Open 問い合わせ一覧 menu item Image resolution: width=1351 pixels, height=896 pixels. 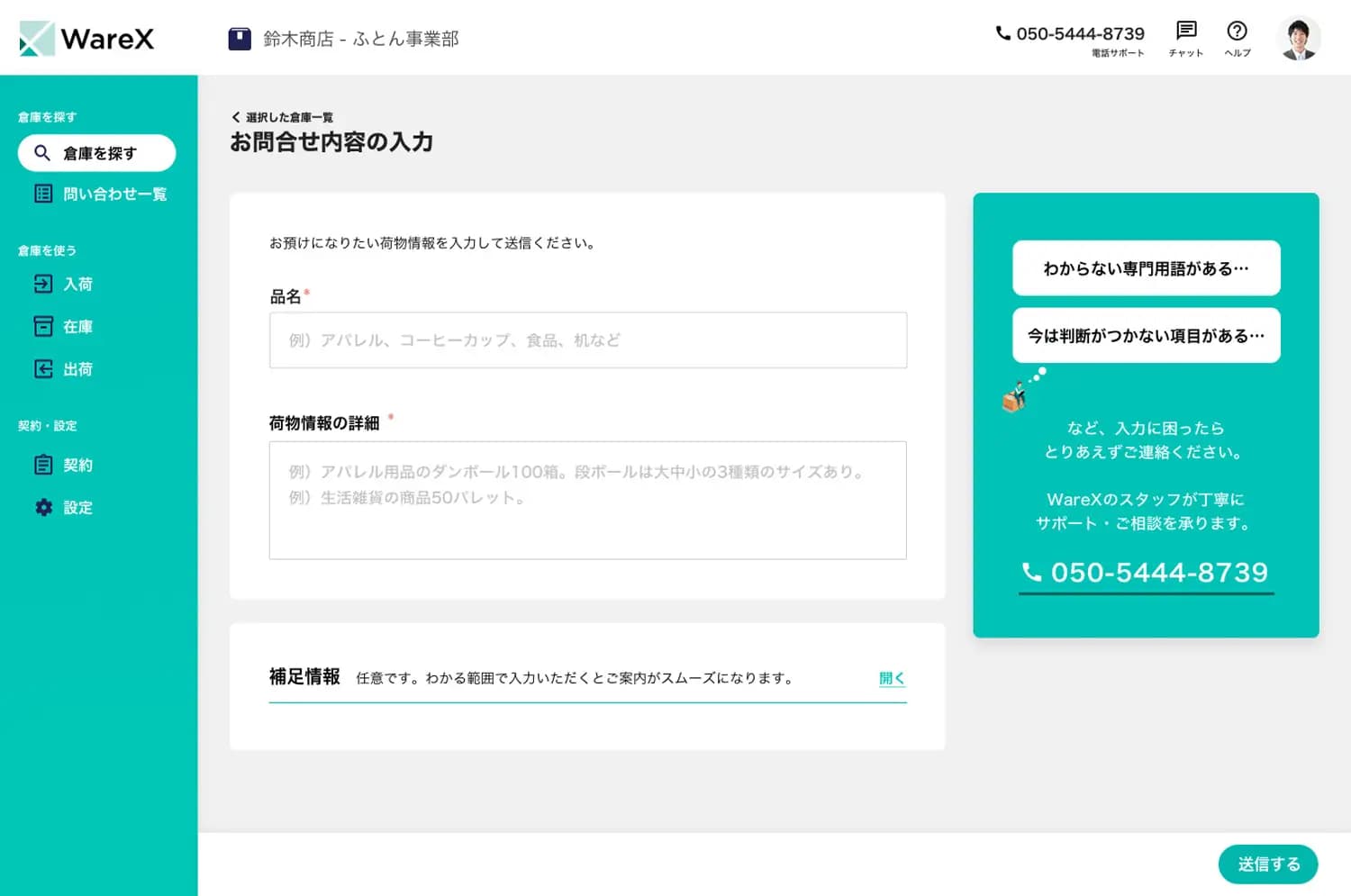(100, 194)
